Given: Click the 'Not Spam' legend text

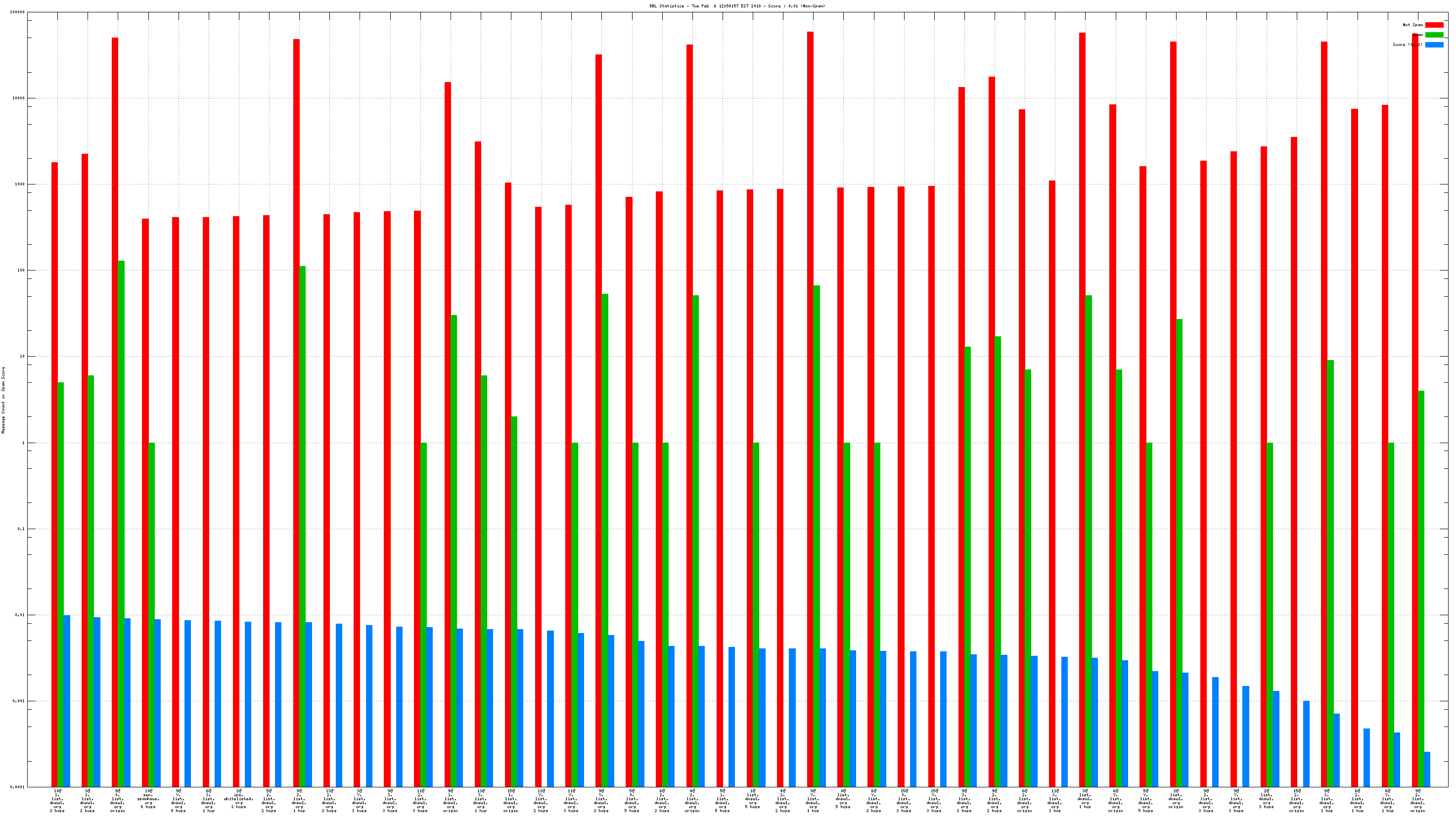Looking at the screenshot, I should (1412, 25).
